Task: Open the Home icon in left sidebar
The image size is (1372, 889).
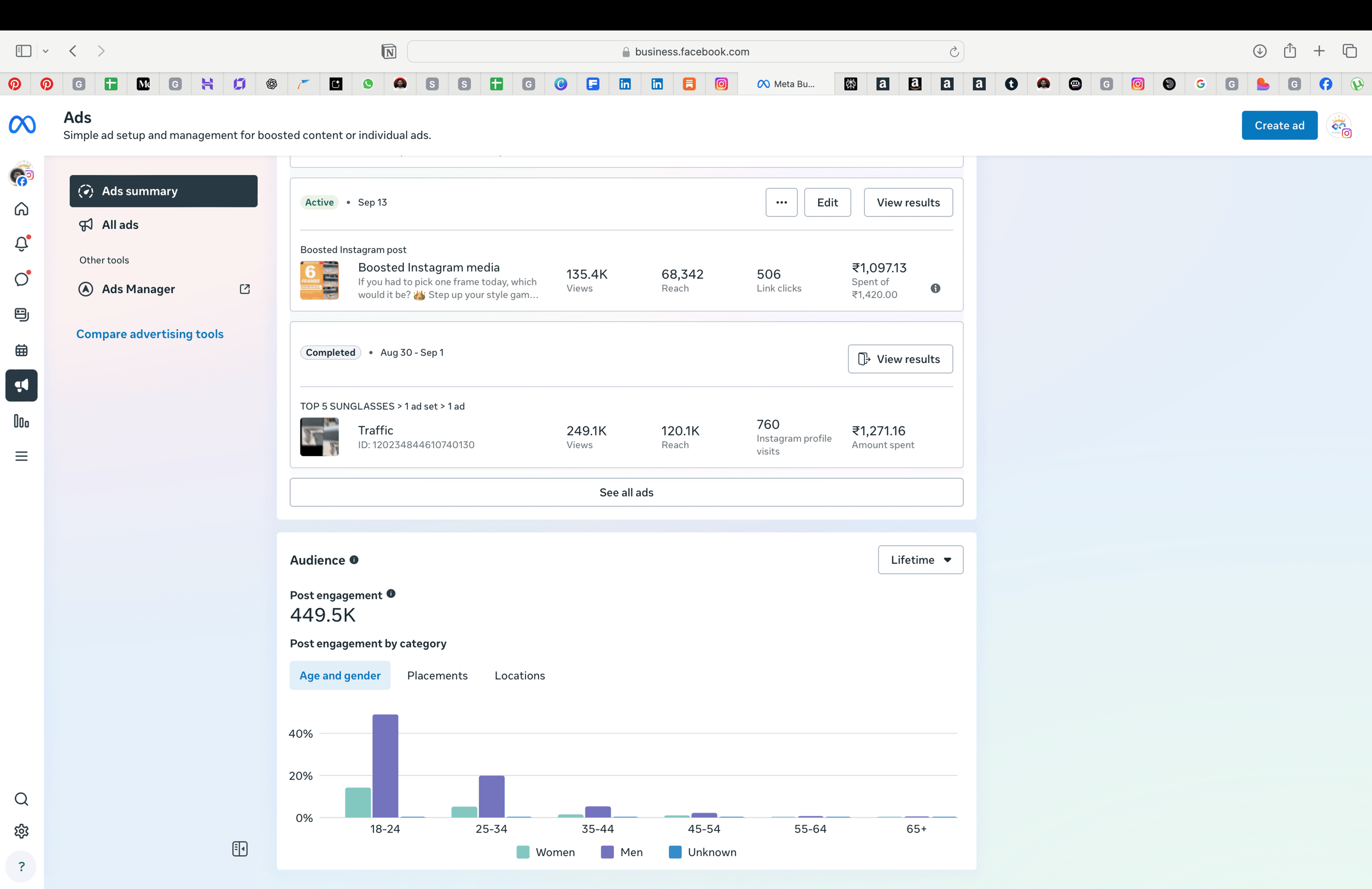Action: coord(22,209)
